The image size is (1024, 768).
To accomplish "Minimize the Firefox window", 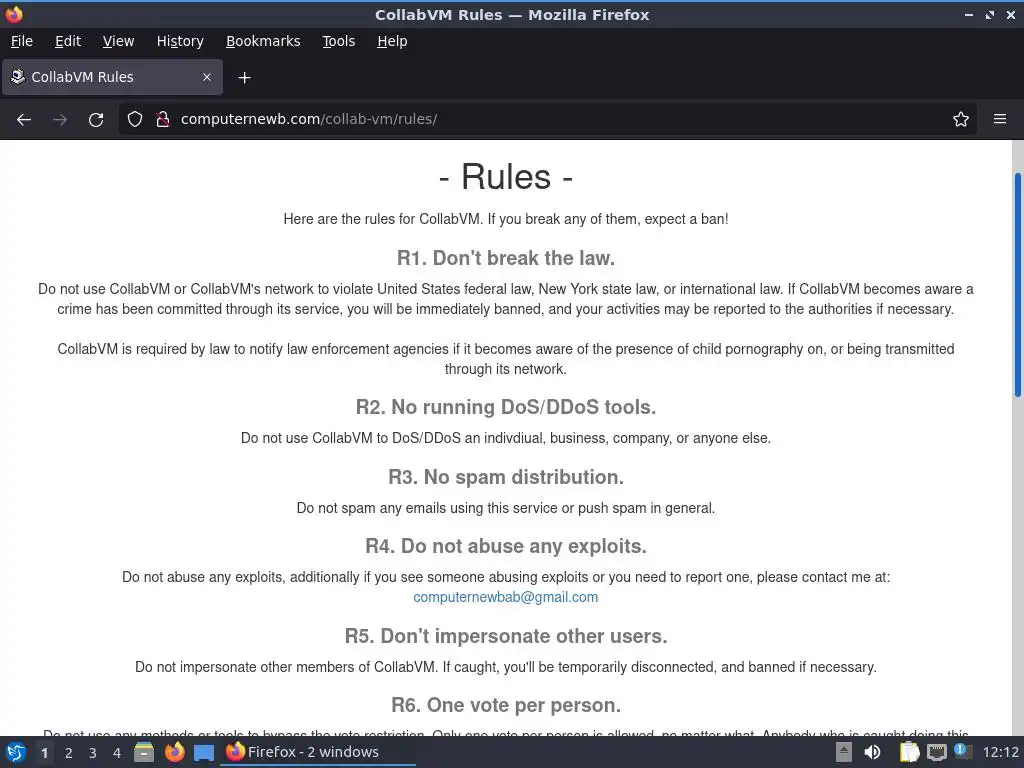I will click(x=968, y=14).
